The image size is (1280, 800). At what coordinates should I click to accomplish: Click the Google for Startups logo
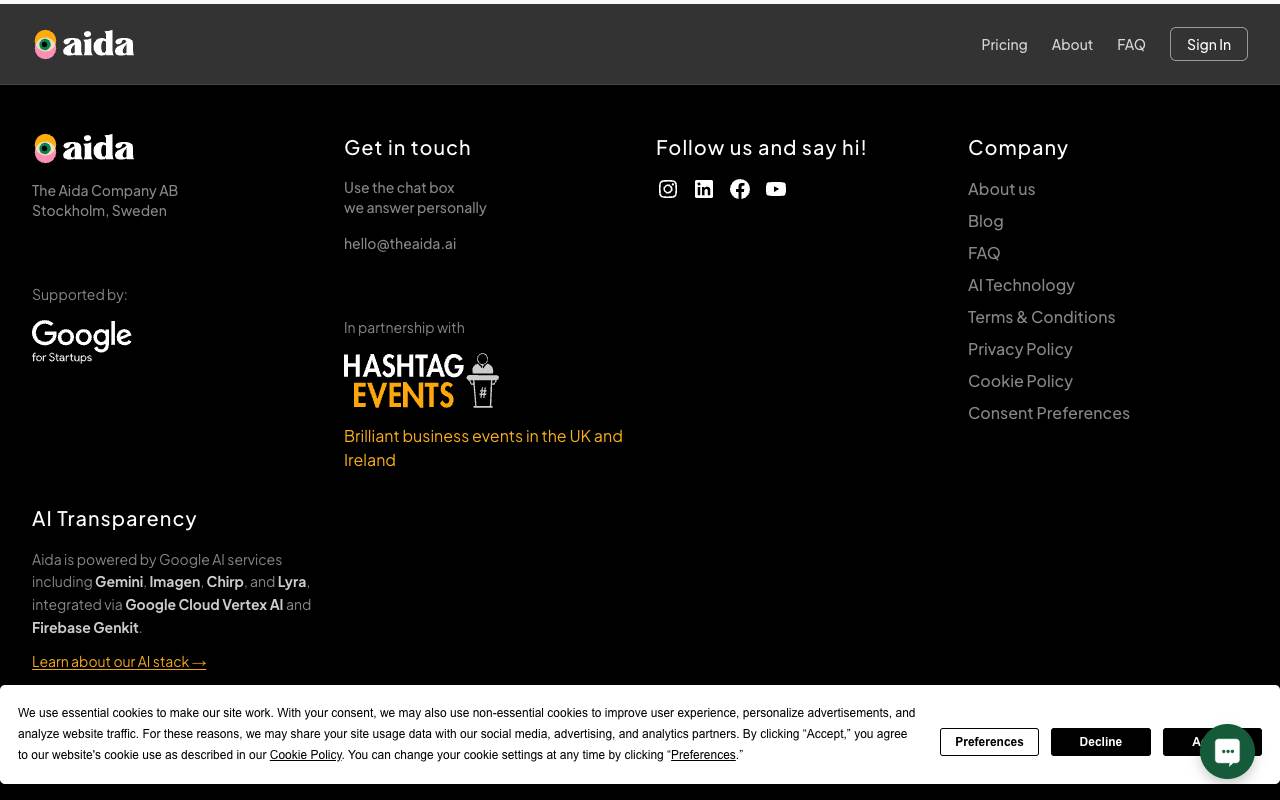coord(82,341)
